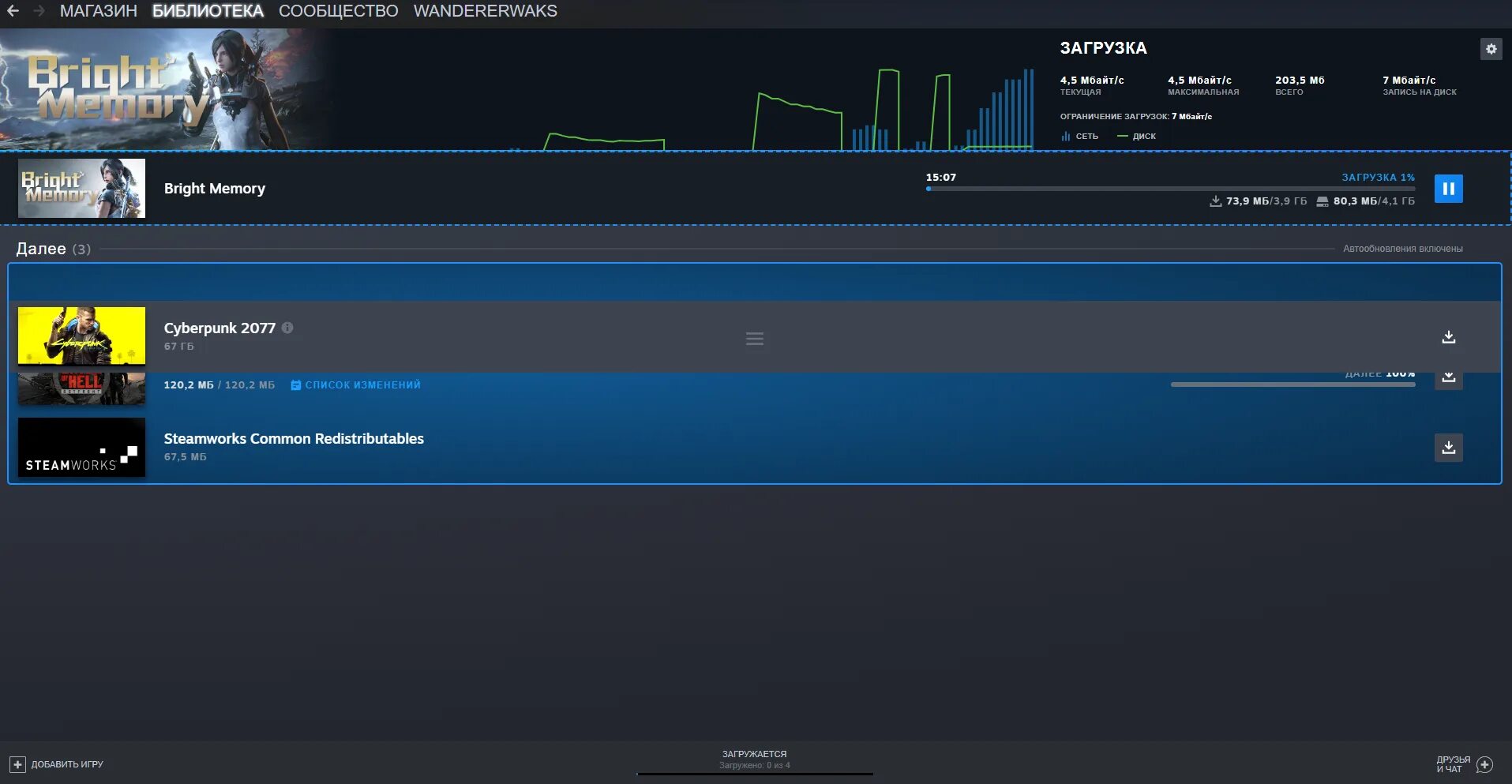Viewport: 1512px width, 784px height.
Task: Open the БИБЛИОТЕКА tab
Action: (208, 11)
